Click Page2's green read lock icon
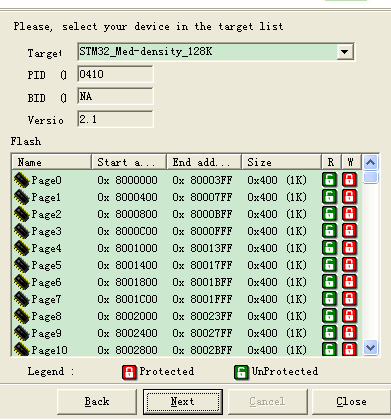The image size is (391, 420). pos(330,214)
